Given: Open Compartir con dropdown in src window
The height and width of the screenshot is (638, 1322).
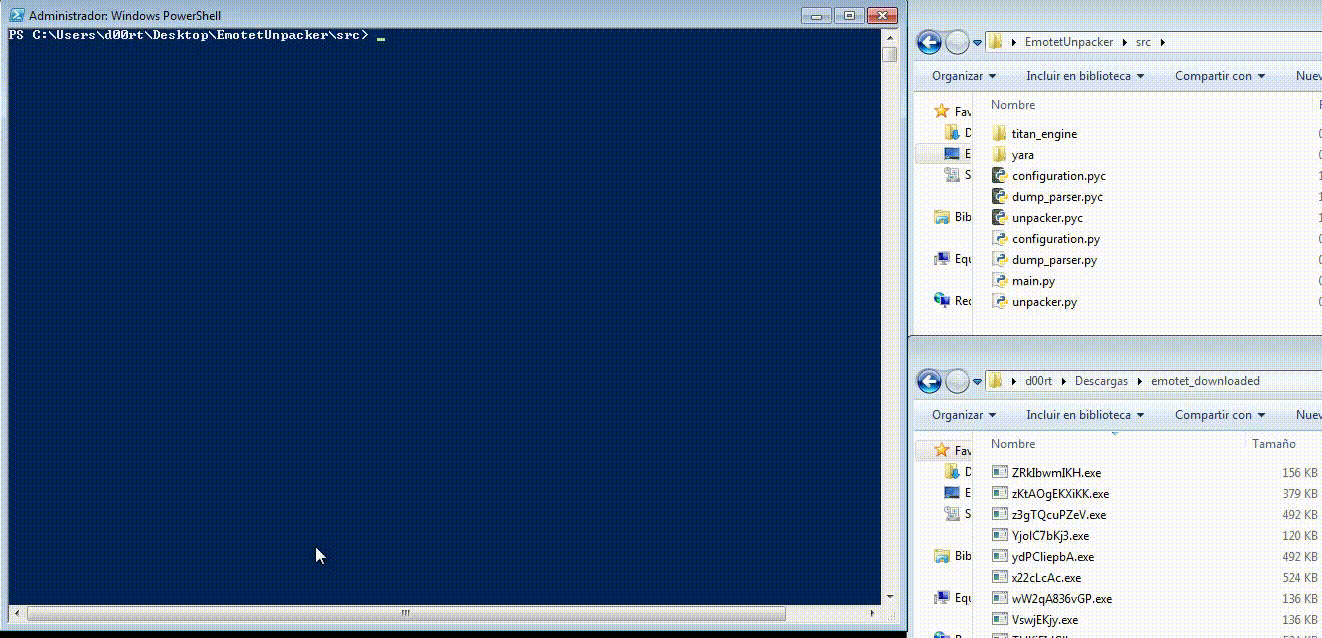Looking at the screenshot, I should click(x=1220, y=76).
